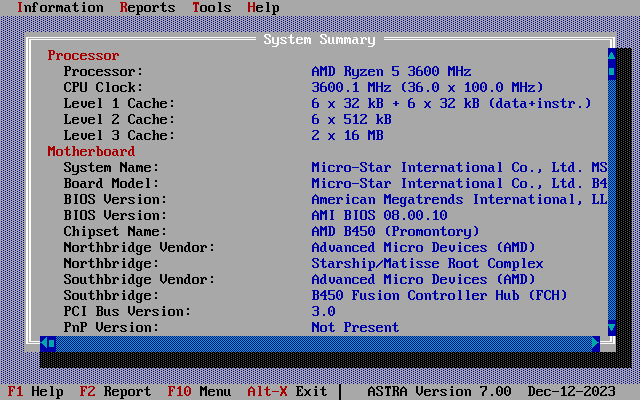Click the 'Northbridge Vendor:' label
640x400 pixels.
[139, 247]
